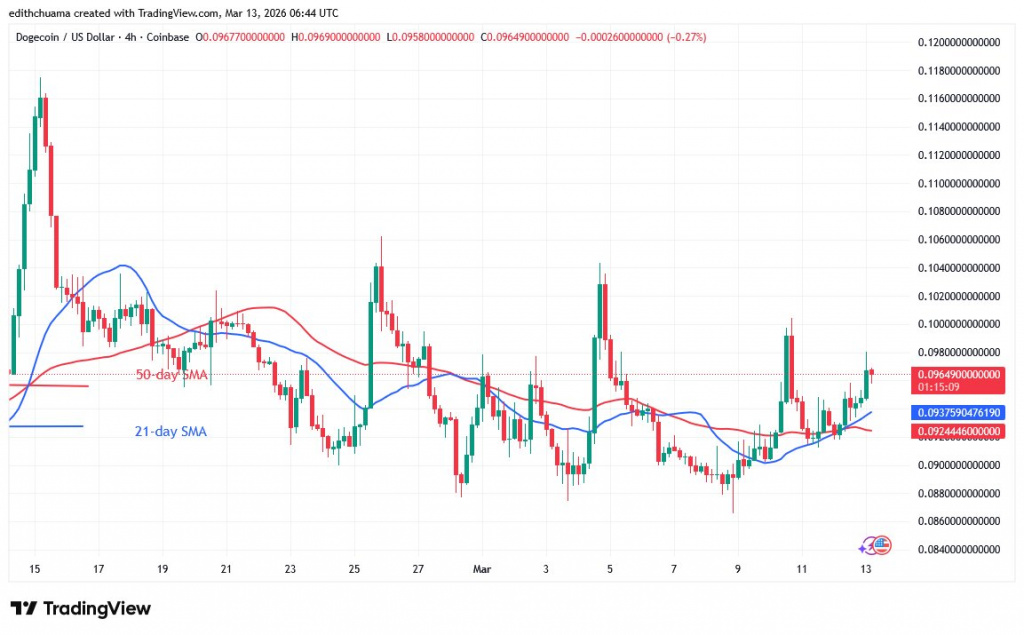The height and width of the screenshot is (635, 1024).
Task: Select the blue 21-day SMA price label
Action: point(959,412)
